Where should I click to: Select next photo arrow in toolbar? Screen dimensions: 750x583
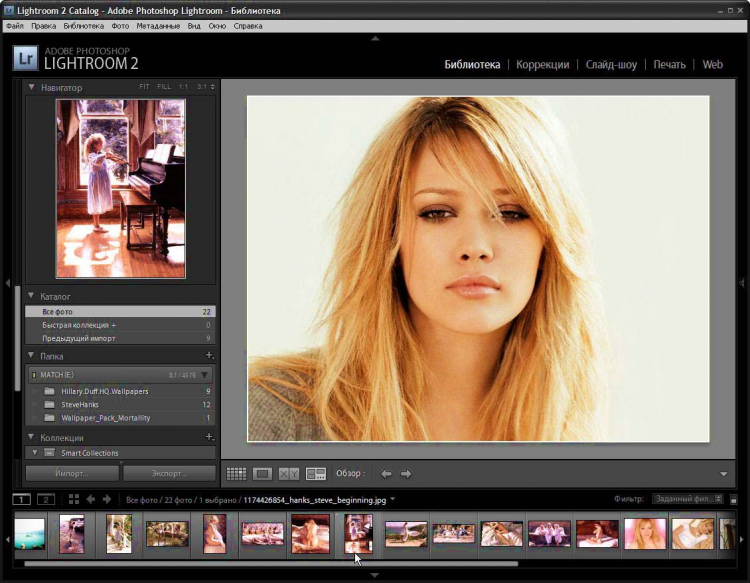406,473
